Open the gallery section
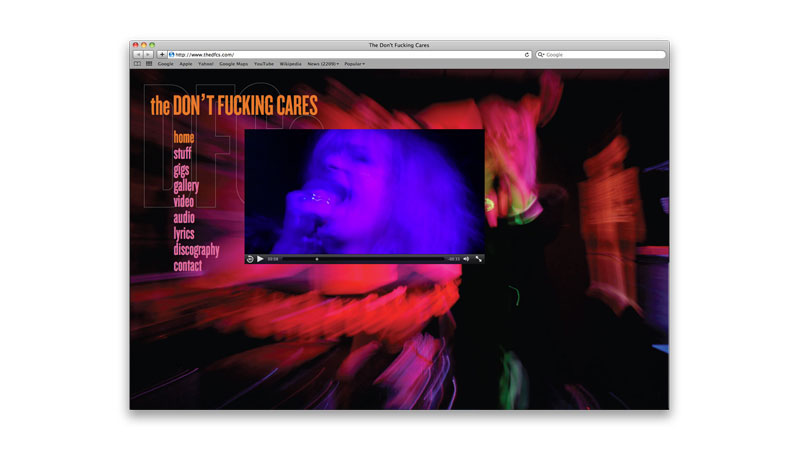The image size is (800, 463). point(186,186)
